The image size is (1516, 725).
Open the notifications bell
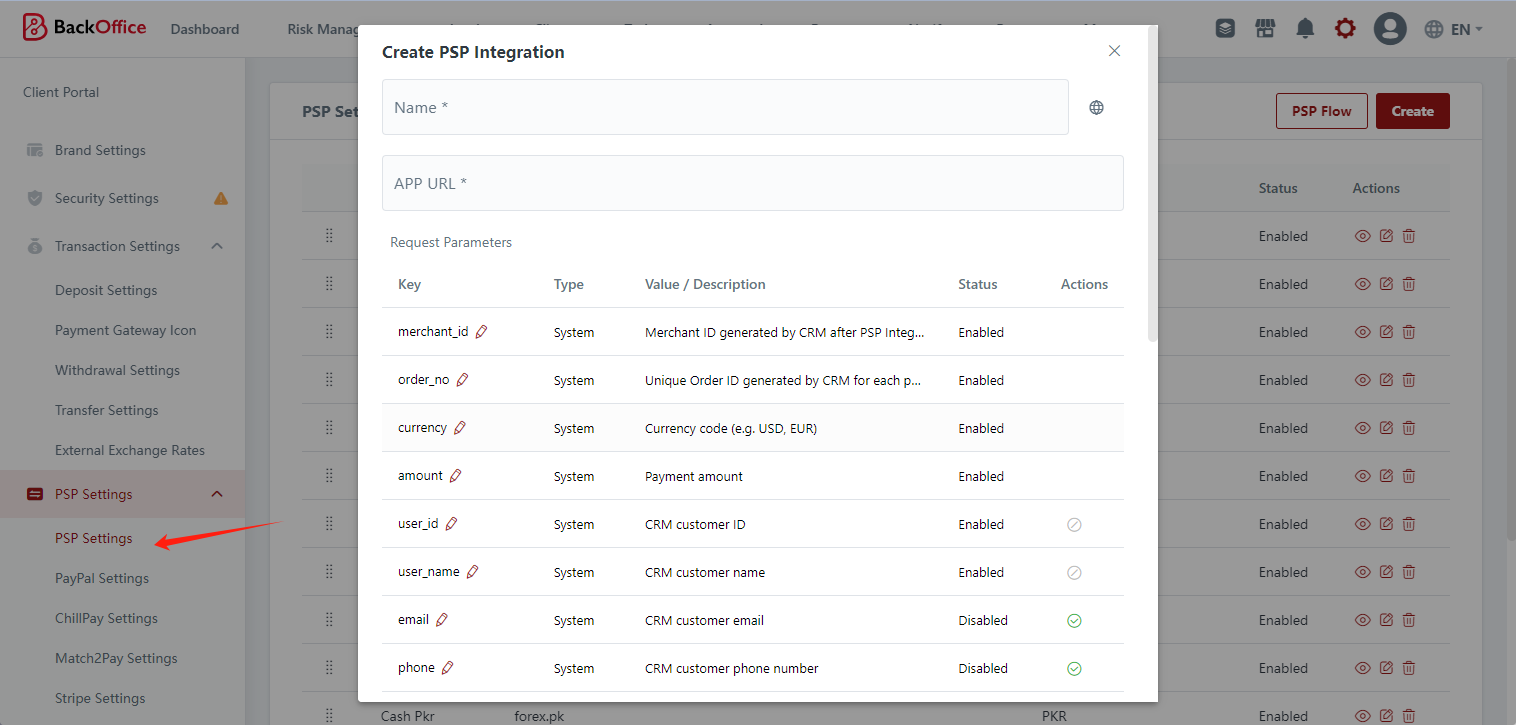tap(1305, 29)
